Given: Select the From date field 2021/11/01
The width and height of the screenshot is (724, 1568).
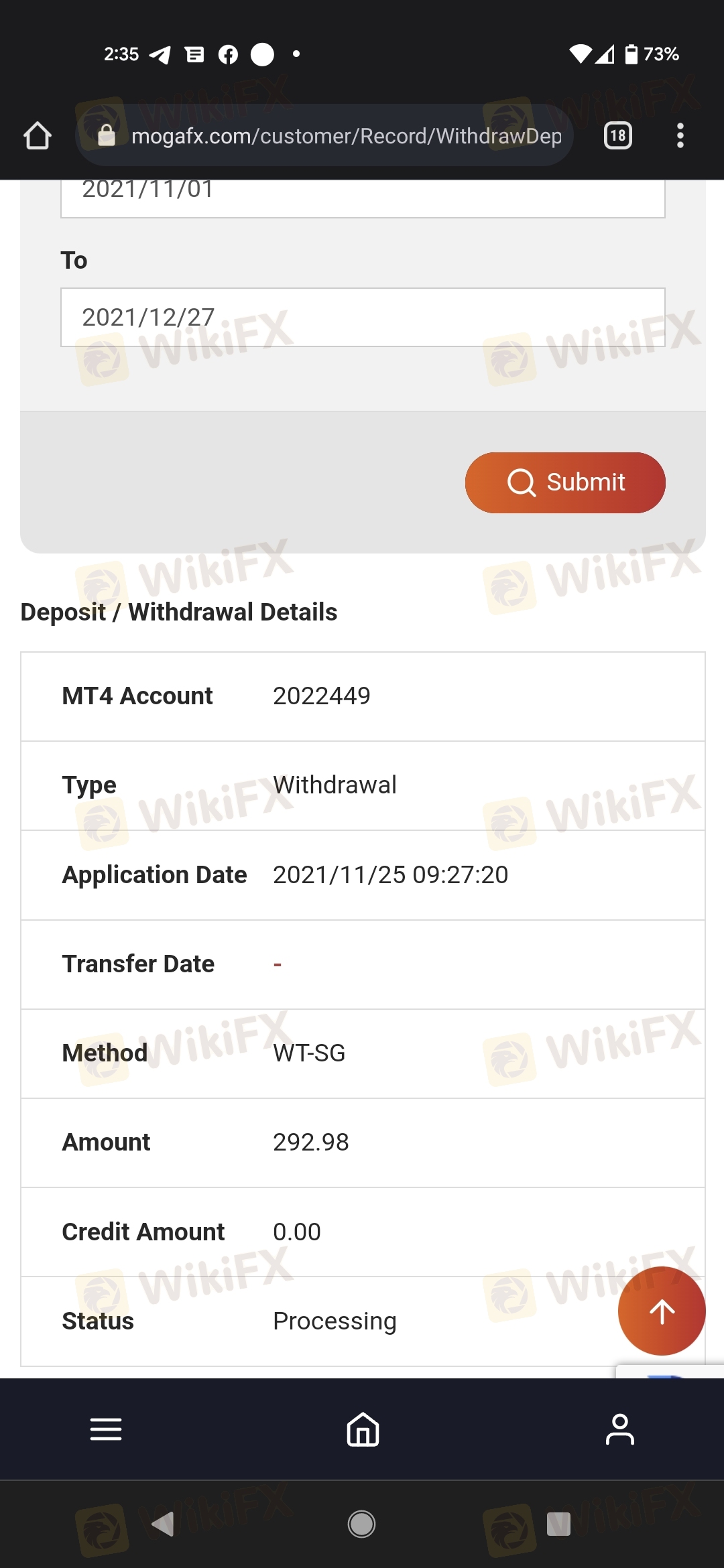Looking at the screenshot, I should point(363,198).
